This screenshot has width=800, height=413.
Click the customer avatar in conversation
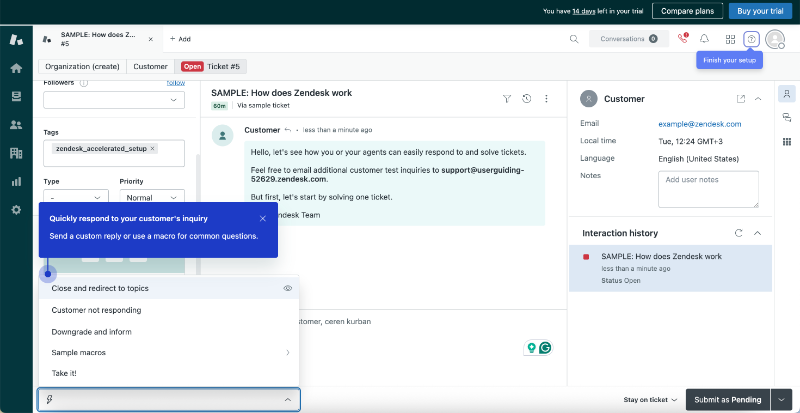point(222,135)
